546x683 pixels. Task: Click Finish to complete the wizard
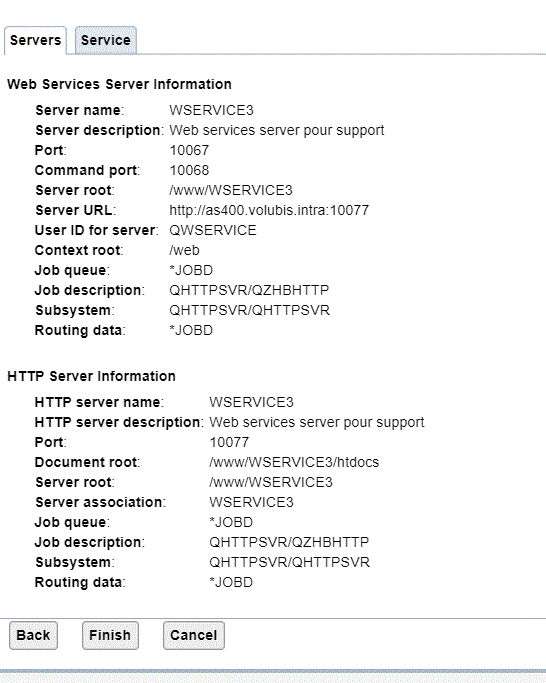(110, 635)
